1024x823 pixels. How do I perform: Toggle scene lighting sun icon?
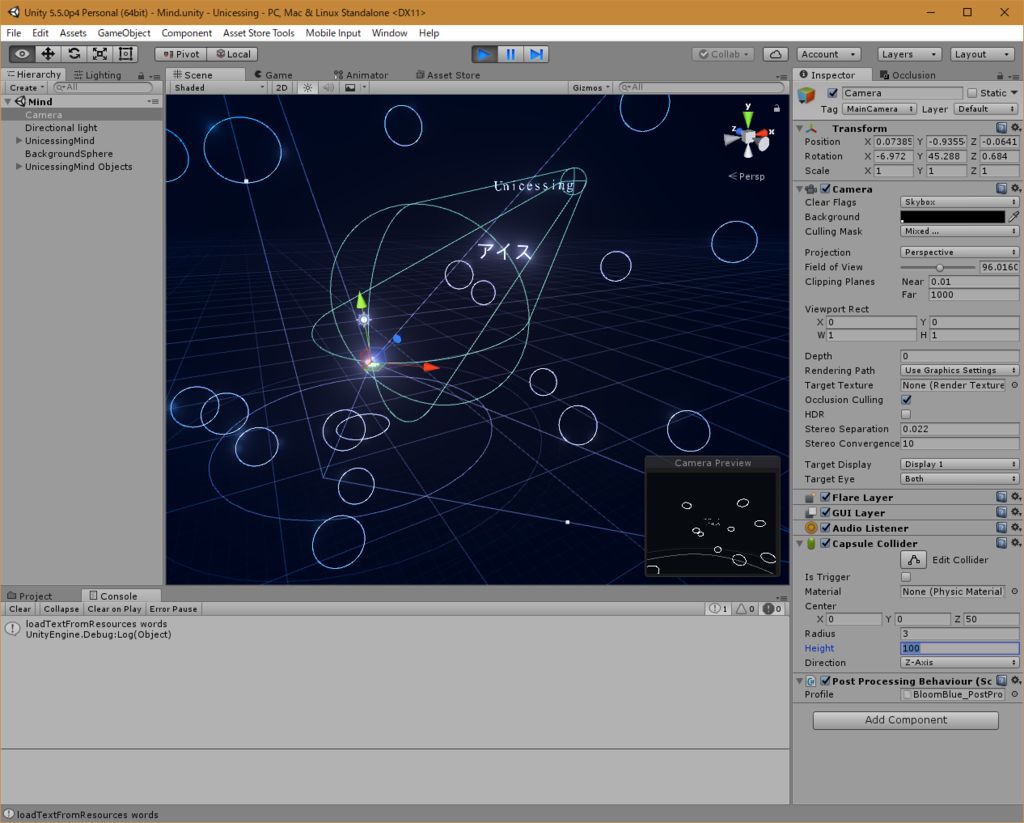click(x=308, y=88)
